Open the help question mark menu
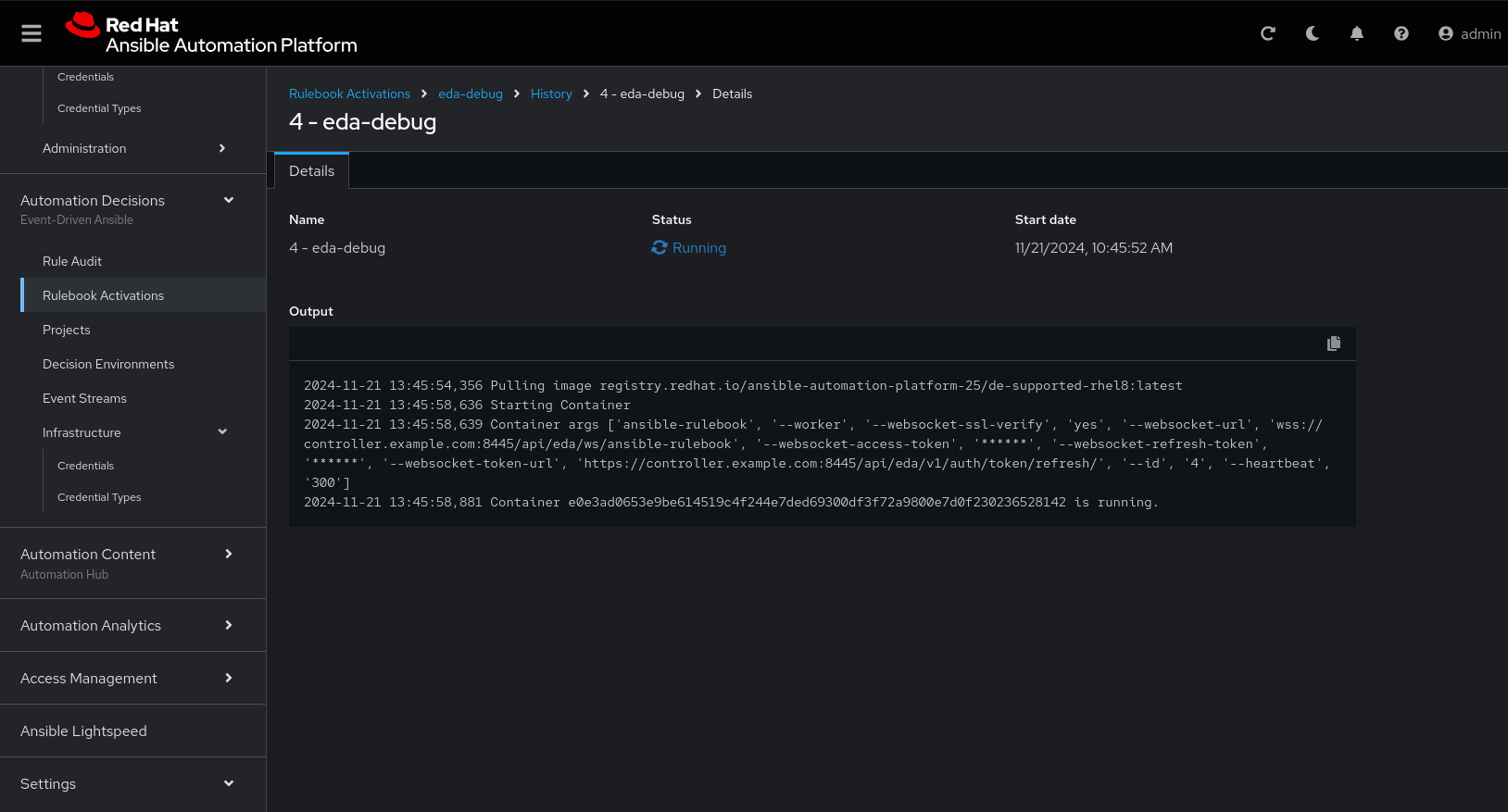 1401,33
